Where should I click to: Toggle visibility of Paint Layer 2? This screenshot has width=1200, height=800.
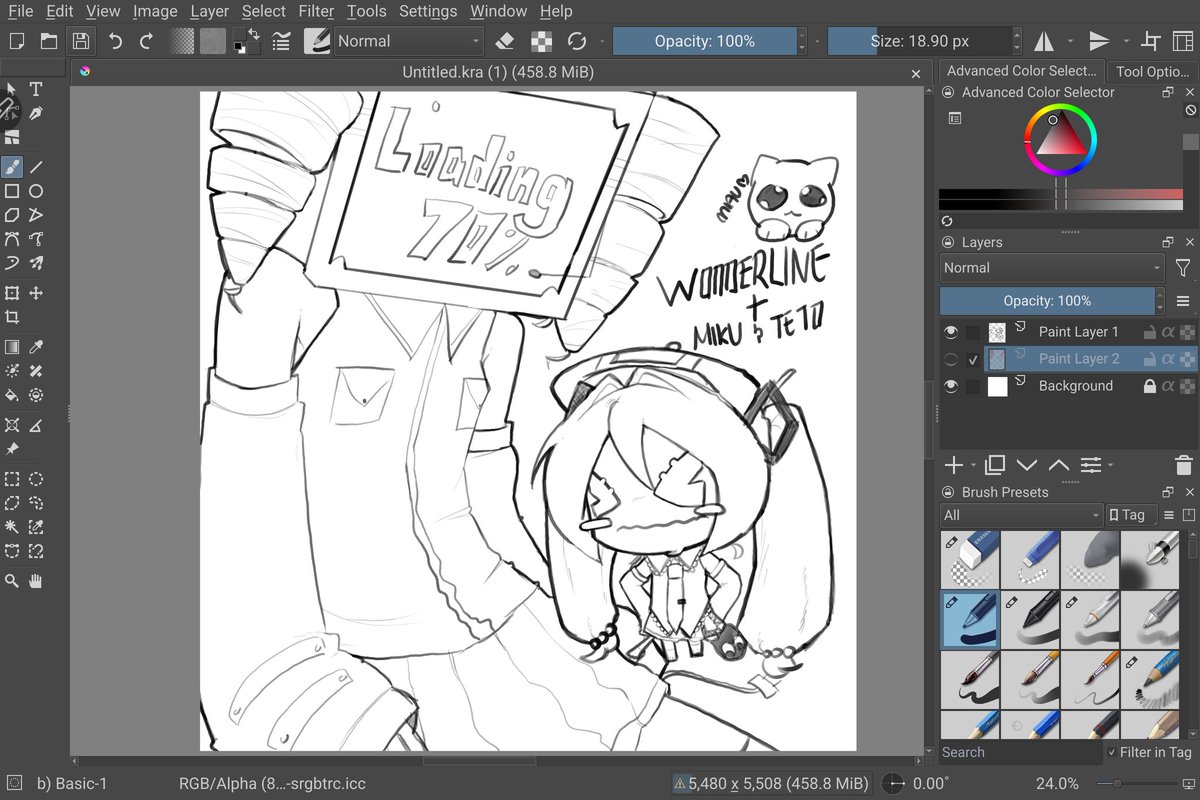coord(951,359)
